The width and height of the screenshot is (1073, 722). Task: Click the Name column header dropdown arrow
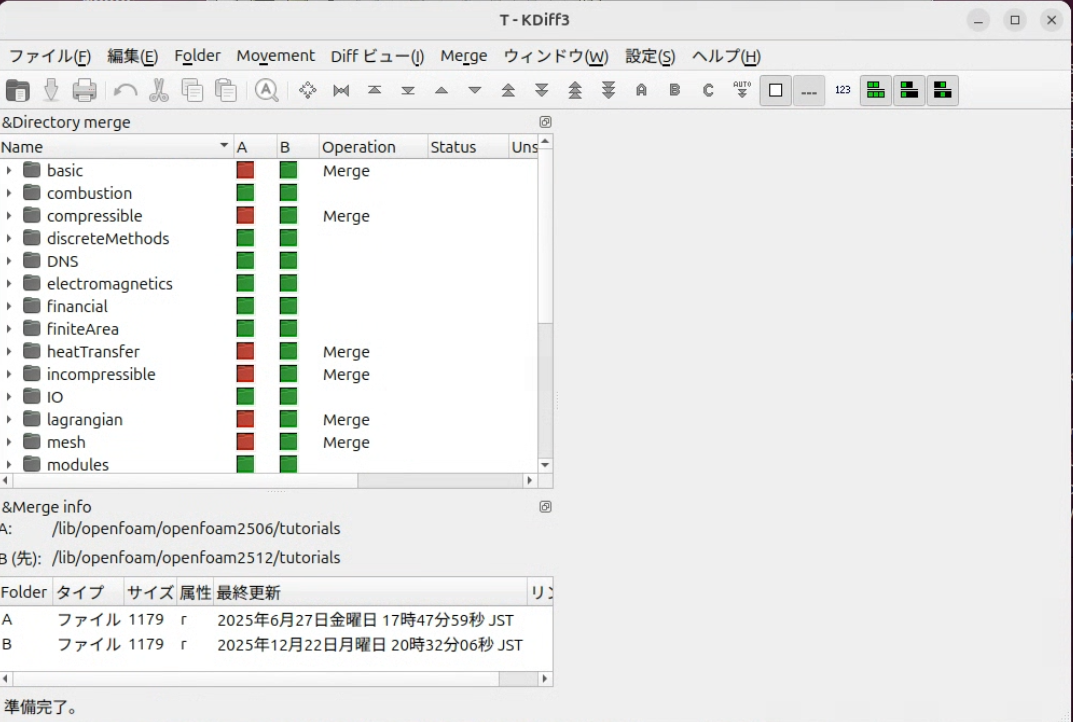[x=224, y=147]
